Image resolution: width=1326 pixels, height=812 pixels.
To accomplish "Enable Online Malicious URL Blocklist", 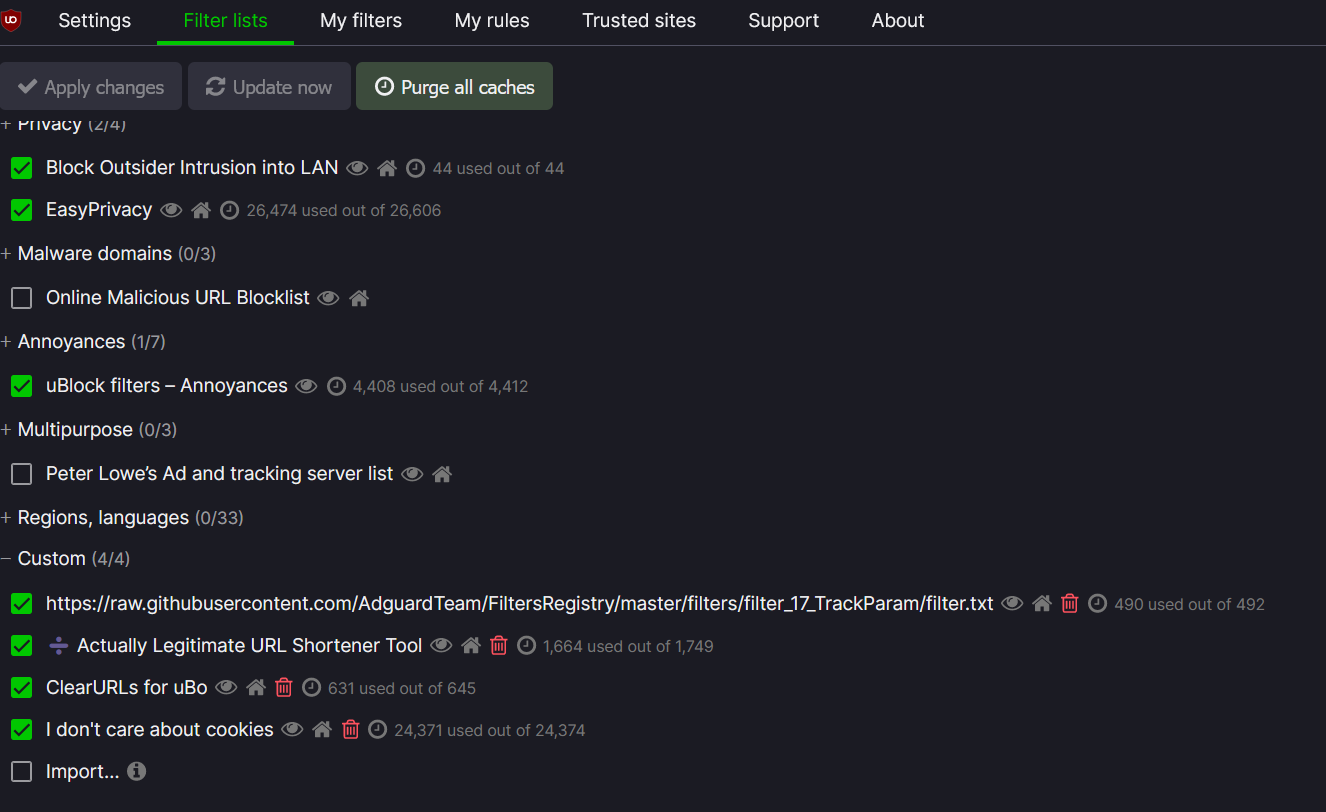I will 22,298.
